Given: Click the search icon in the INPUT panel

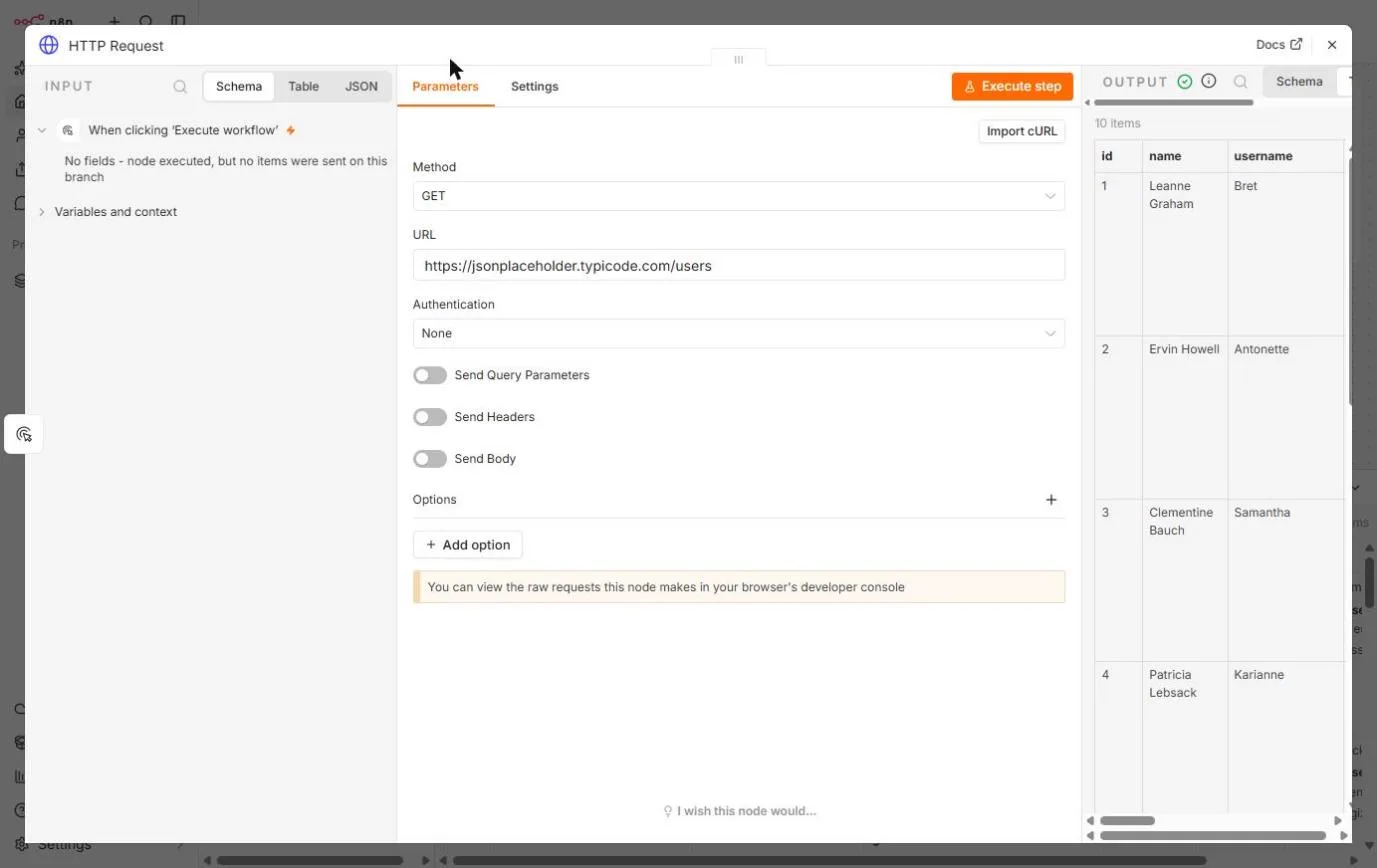Looking at the screenshot, I should click(180, 87).
